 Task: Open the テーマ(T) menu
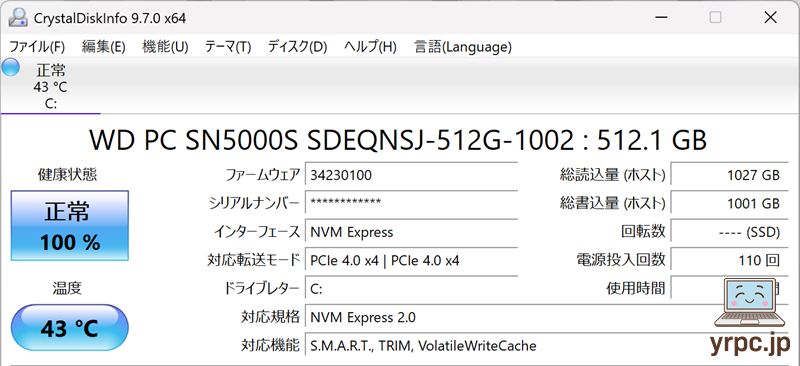tap(228, 47)
